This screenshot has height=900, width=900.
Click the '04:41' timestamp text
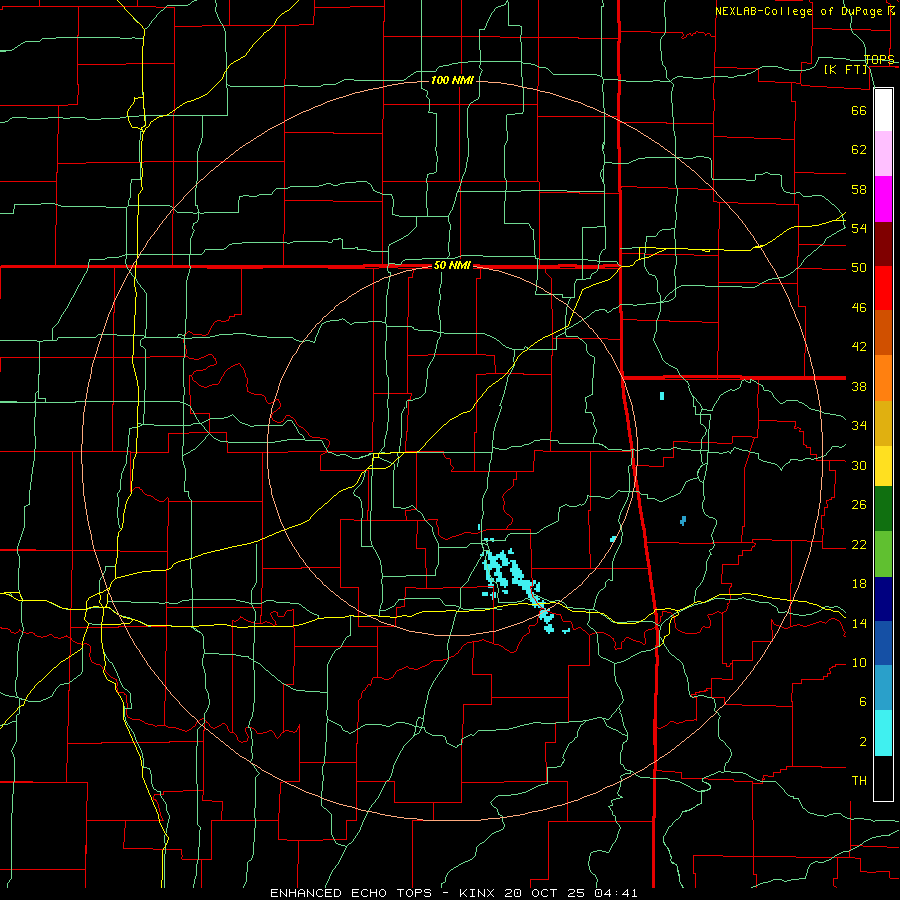coord(616,893)
